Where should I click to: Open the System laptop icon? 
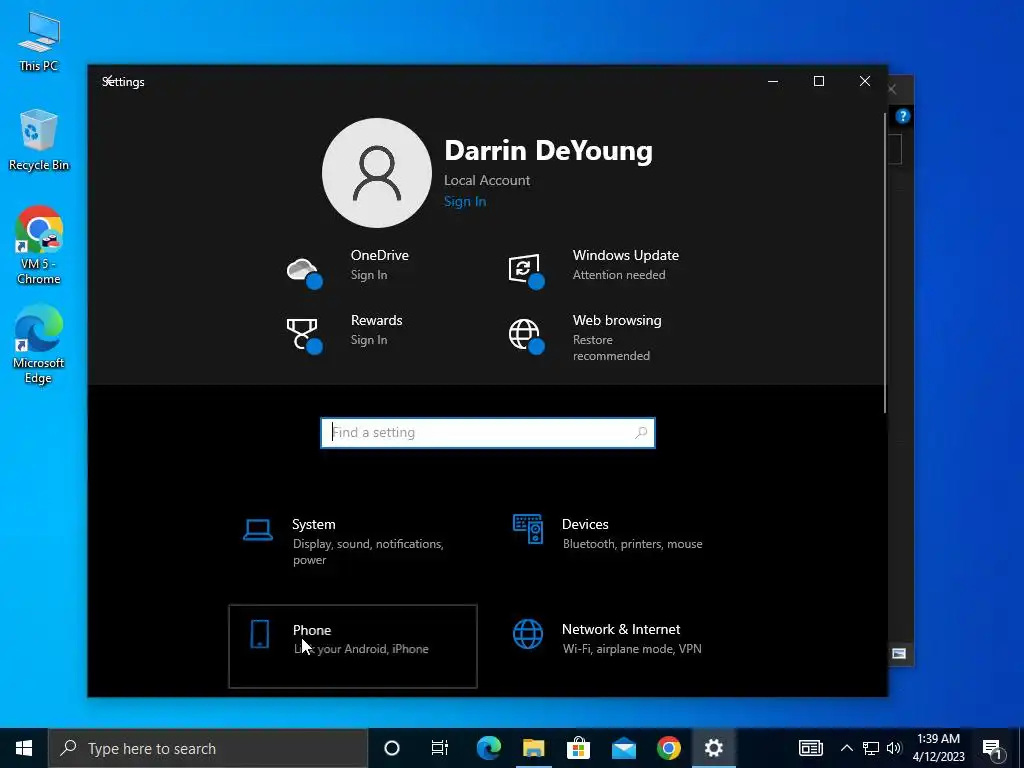tap(258, 530)
